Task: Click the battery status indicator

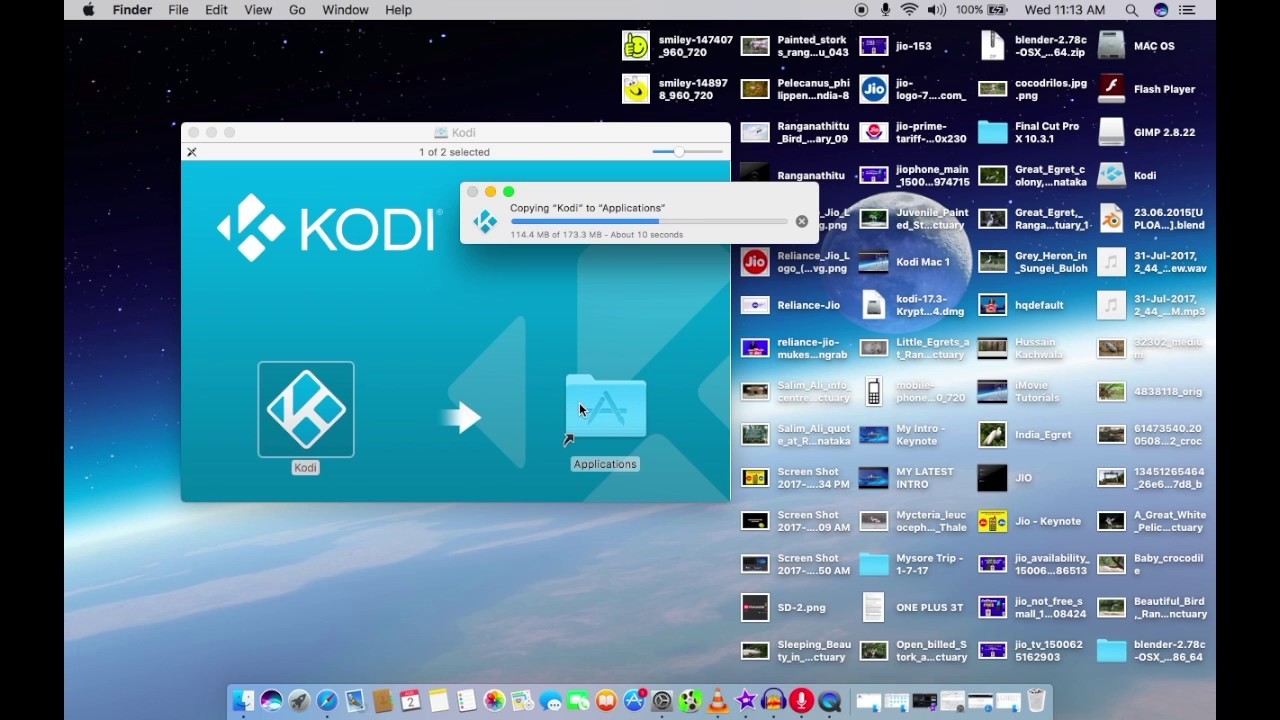Action: tap(981, 10)
